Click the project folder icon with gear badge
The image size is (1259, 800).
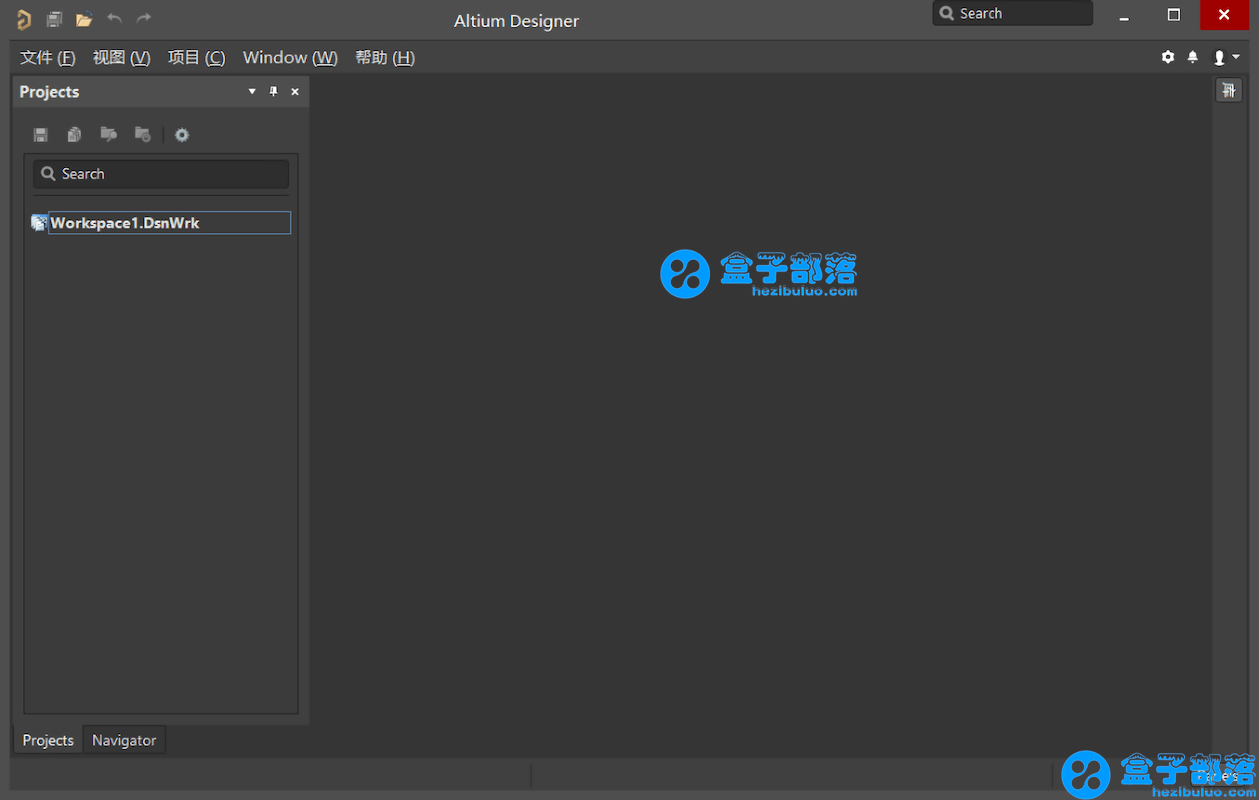142,134
